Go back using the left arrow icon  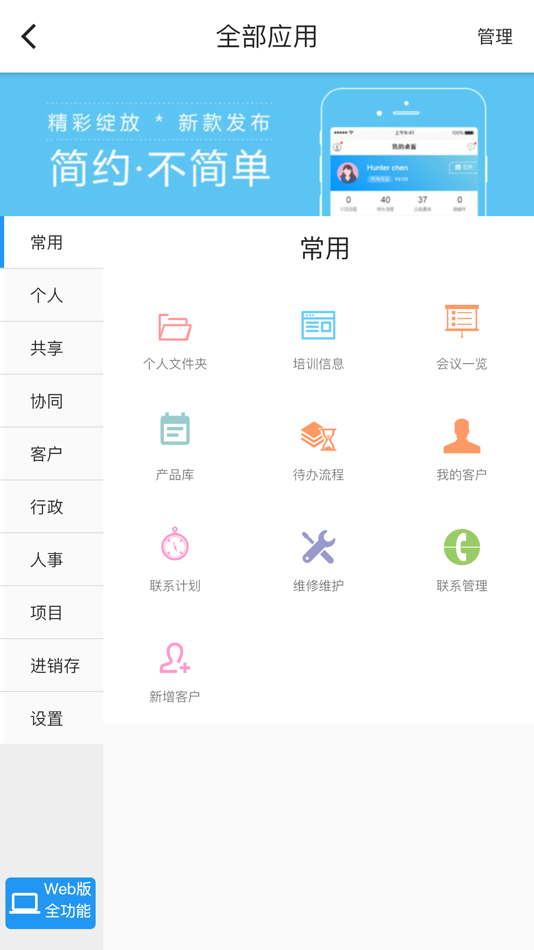[x=29, y=36]
